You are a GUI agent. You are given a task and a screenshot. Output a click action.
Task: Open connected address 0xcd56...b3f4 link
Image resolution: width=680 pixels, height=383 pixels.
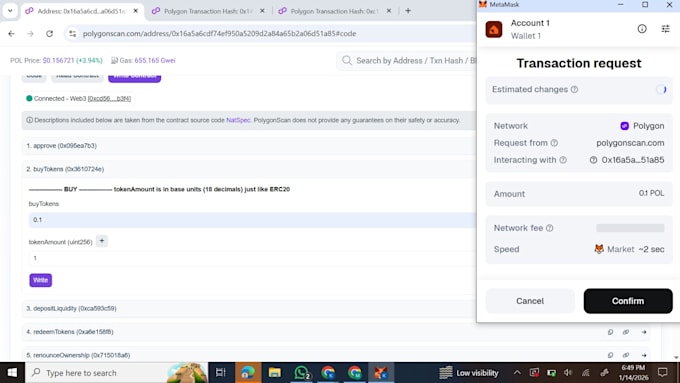(109, 98)
